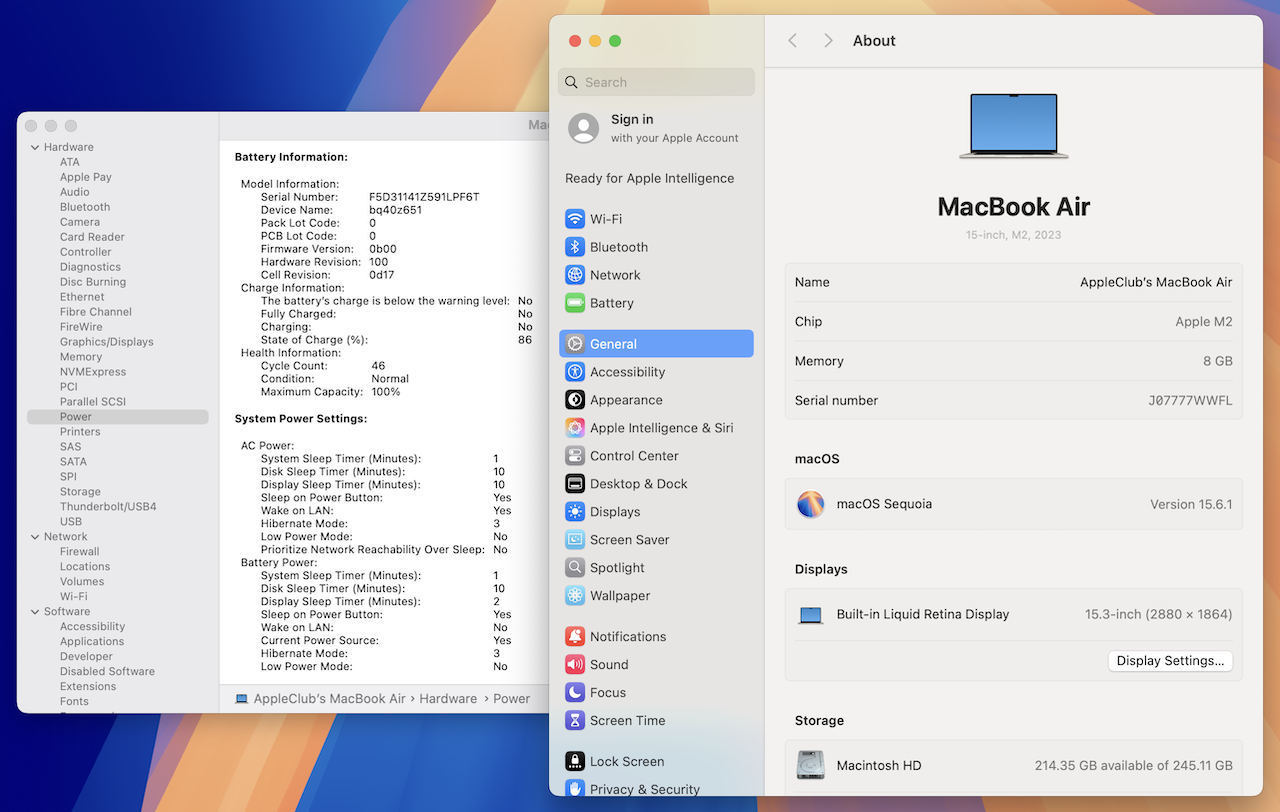The width and height of the screenshot is (1280, 812).
Task: Click the Search field in System Settings
Action: [x=656, y=82]
